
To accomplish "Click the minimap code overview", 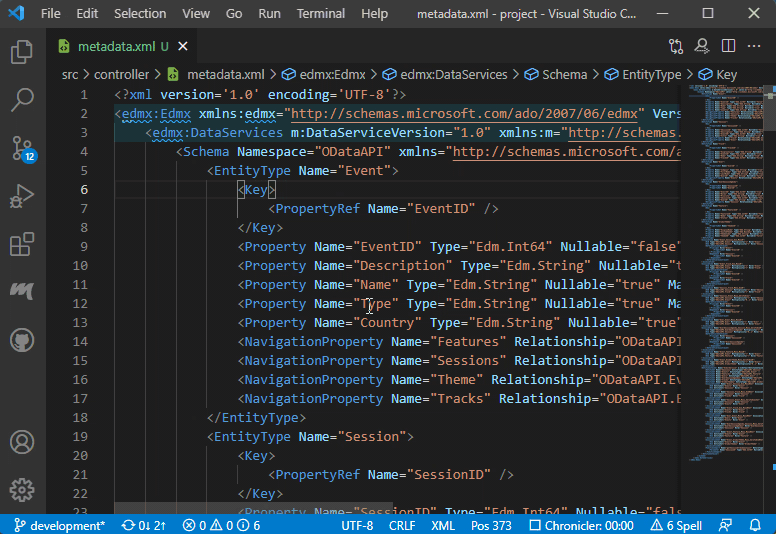I will coord(726,272).
